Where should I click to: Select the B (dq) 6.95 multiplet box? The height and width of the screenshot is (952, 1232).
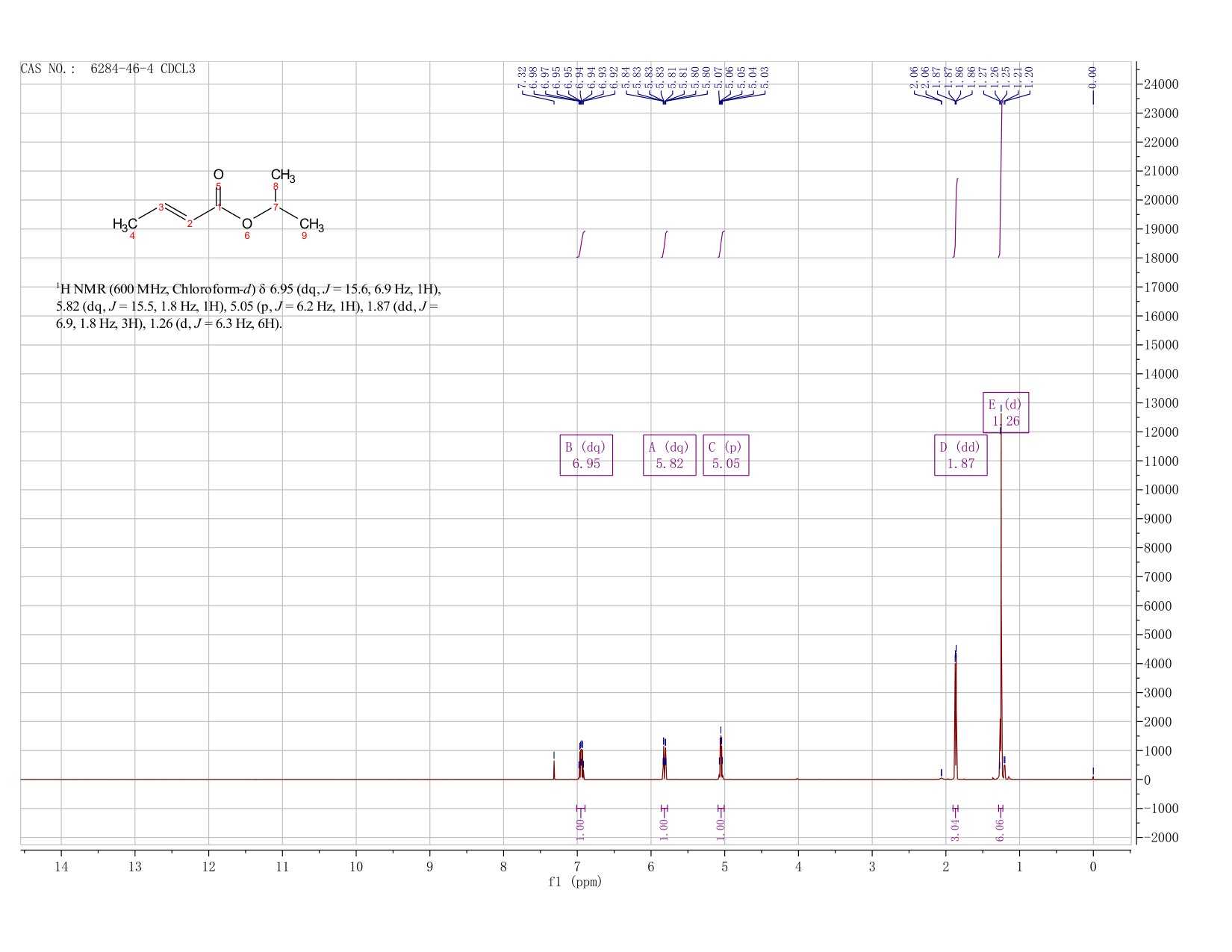[x=586, y=455]
